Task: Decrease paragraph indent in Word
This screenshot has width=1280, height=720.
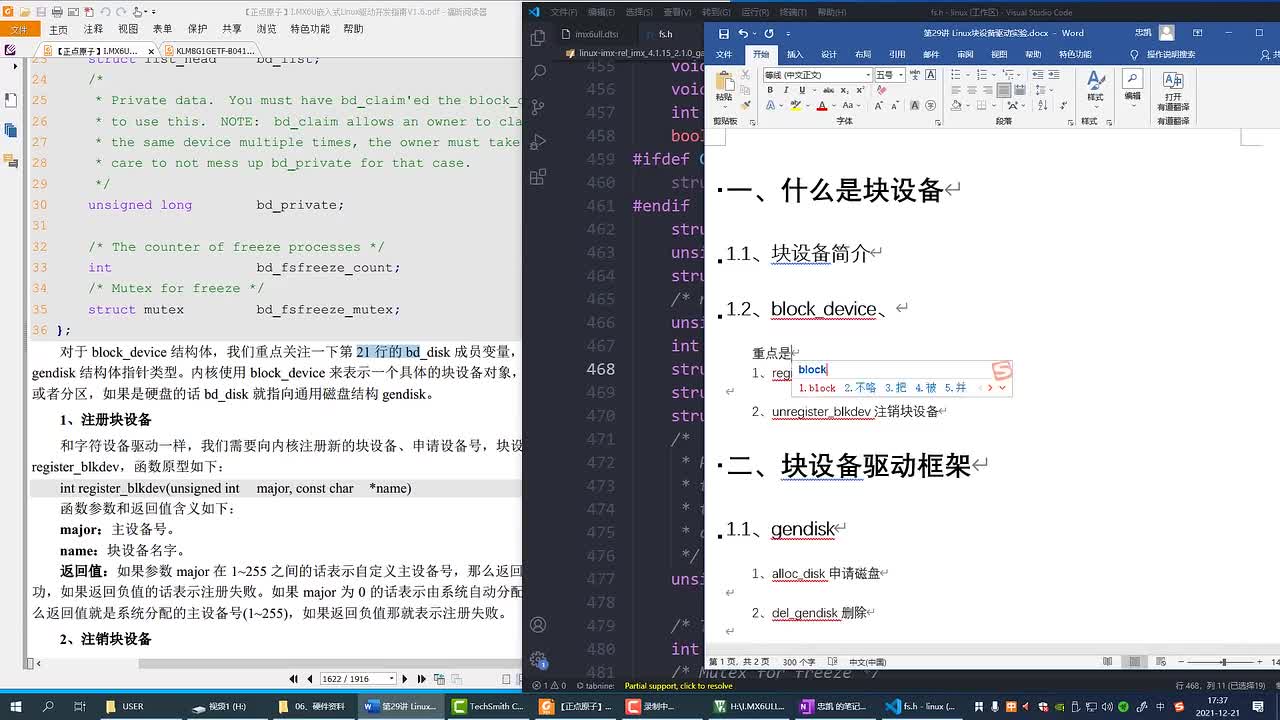Action: 1037,75
